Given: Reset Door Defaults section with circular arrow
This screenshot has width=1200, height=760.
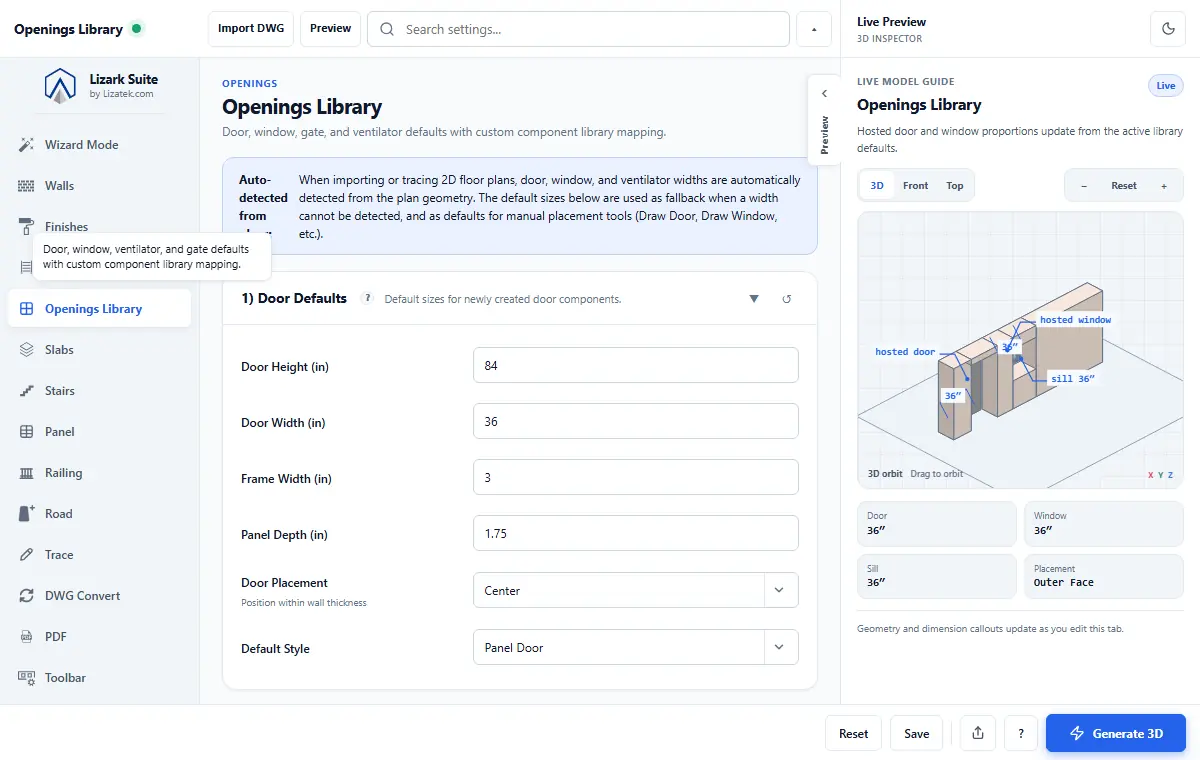Looking at the screenshot, I should pyautogui.click(x=787, y=299).
